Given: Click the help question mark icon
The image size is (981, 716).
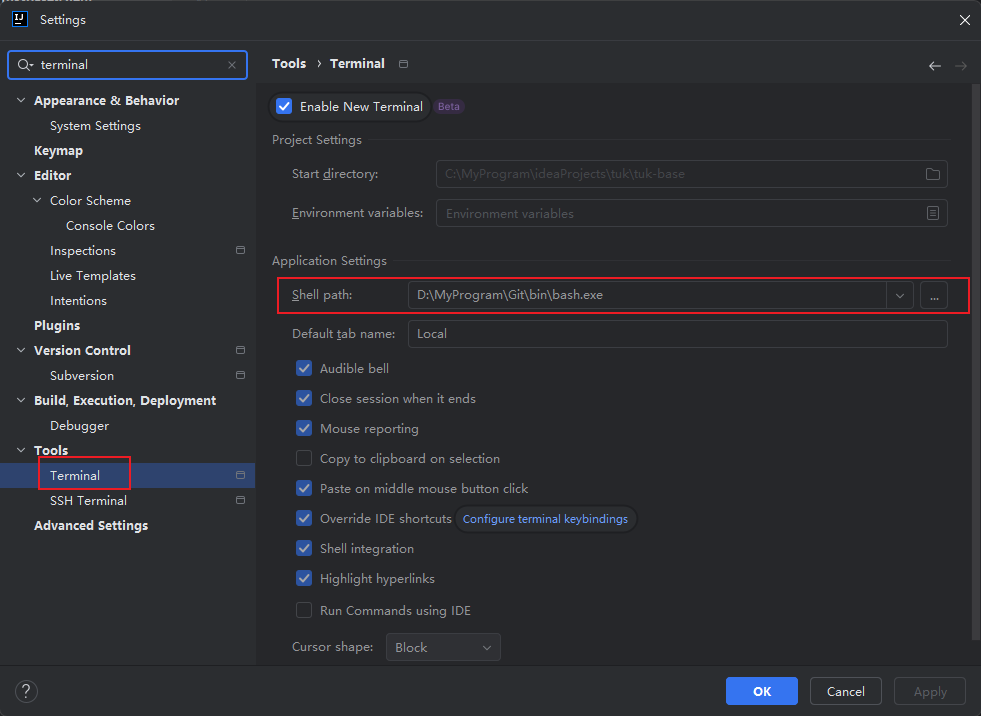Looking at the screenshot, I should pos(27,691).
